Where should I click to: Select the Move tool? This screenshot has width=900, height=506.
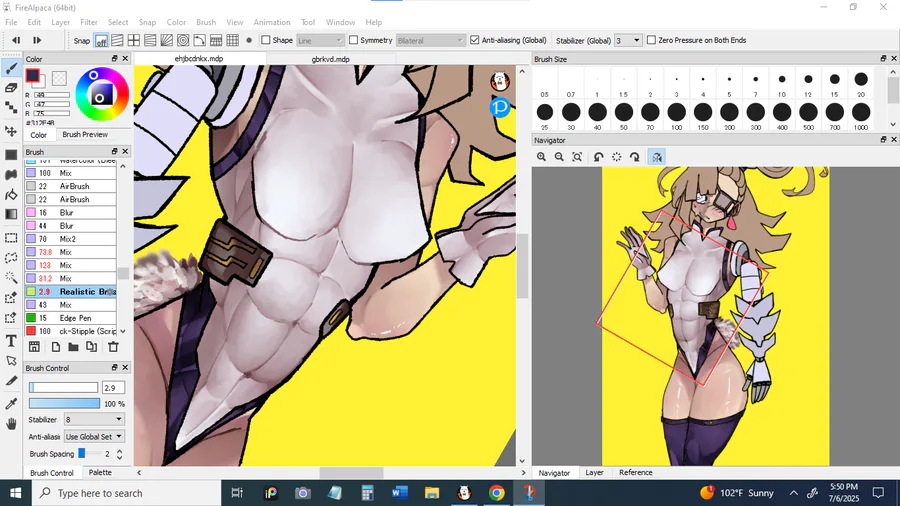pos(11,131)
